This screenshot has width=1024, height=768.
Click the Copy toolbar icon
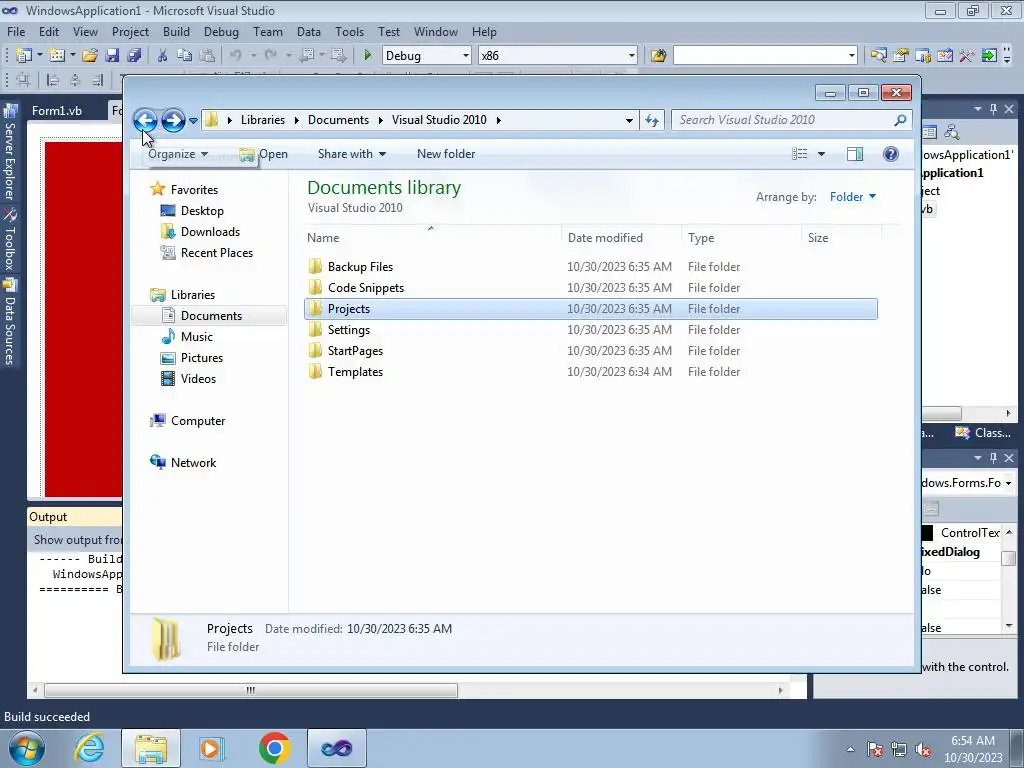pos(185,56)
